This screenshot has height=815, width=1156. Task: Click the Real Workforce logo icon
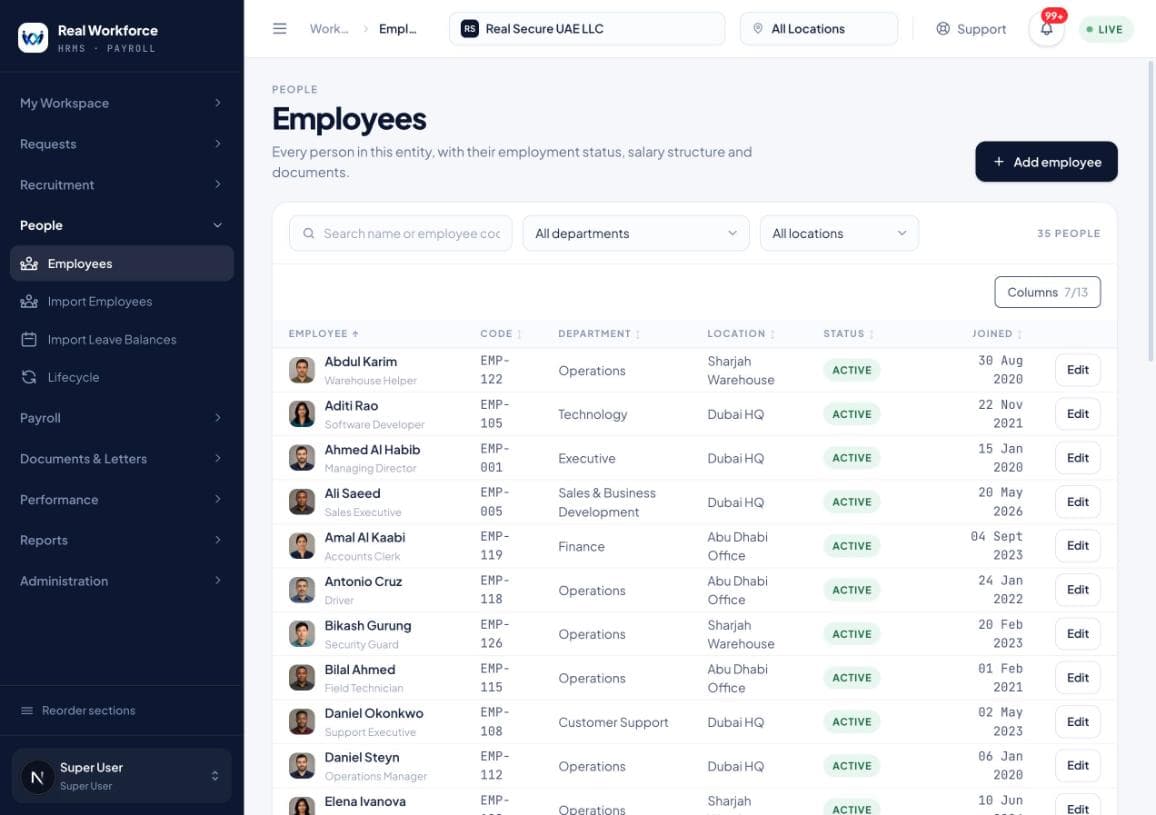[x=32, y=38]
